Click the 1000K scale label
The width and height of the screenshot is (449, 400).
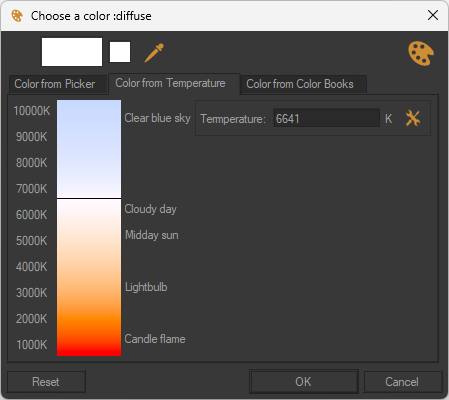coord(32,345)
